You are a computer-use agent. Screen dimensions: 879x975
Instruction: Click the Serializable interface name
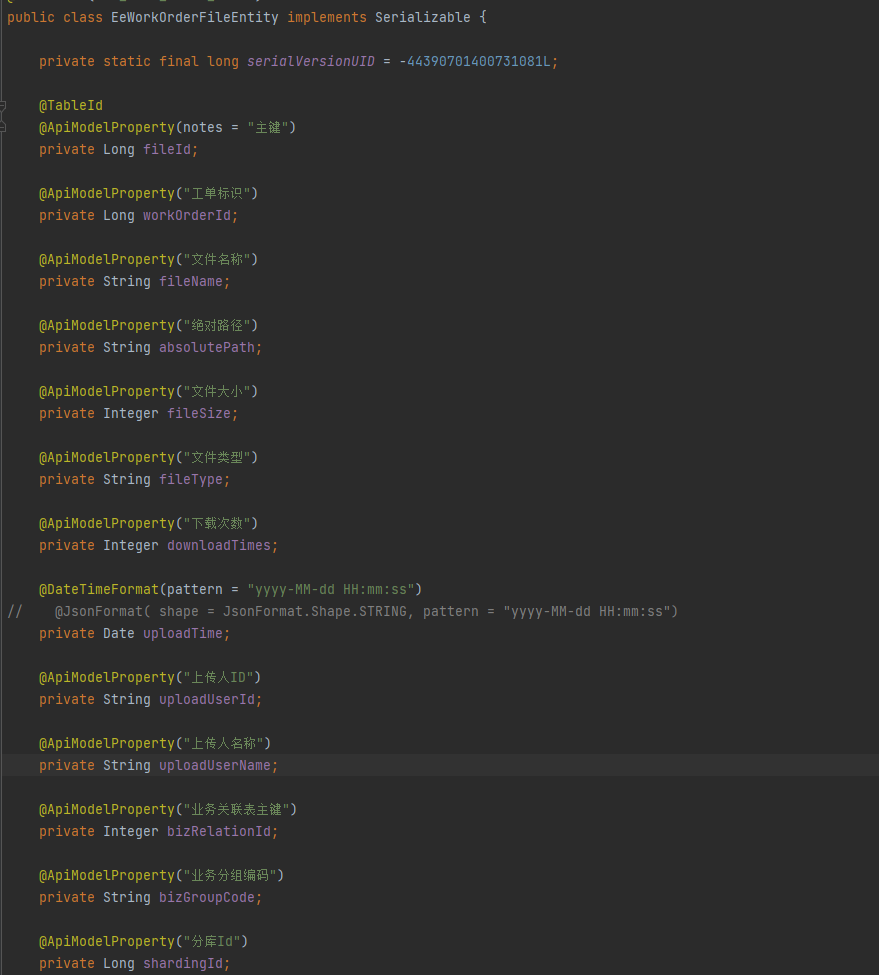423,17
